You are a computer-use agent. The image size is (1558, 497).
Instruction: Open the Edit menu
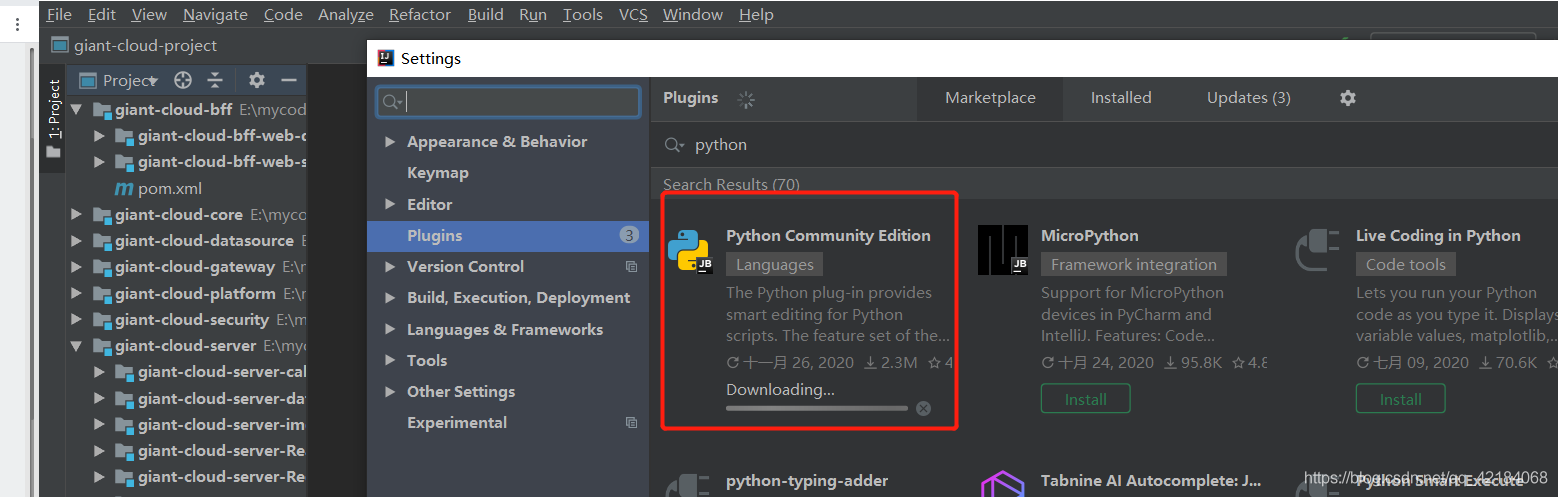[101, 14]
